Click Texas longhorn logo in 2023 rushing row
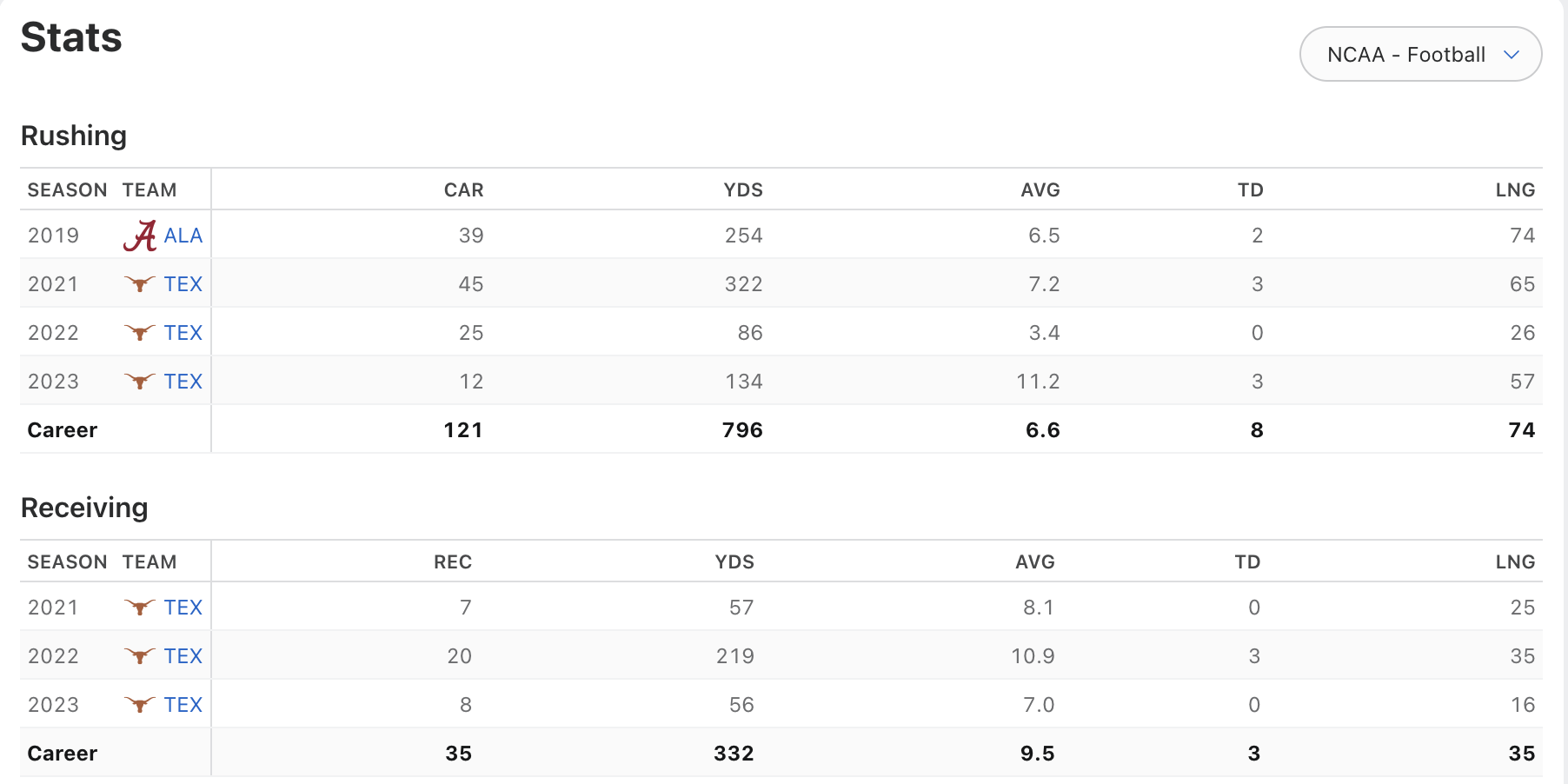 click(x=140, y=381)
